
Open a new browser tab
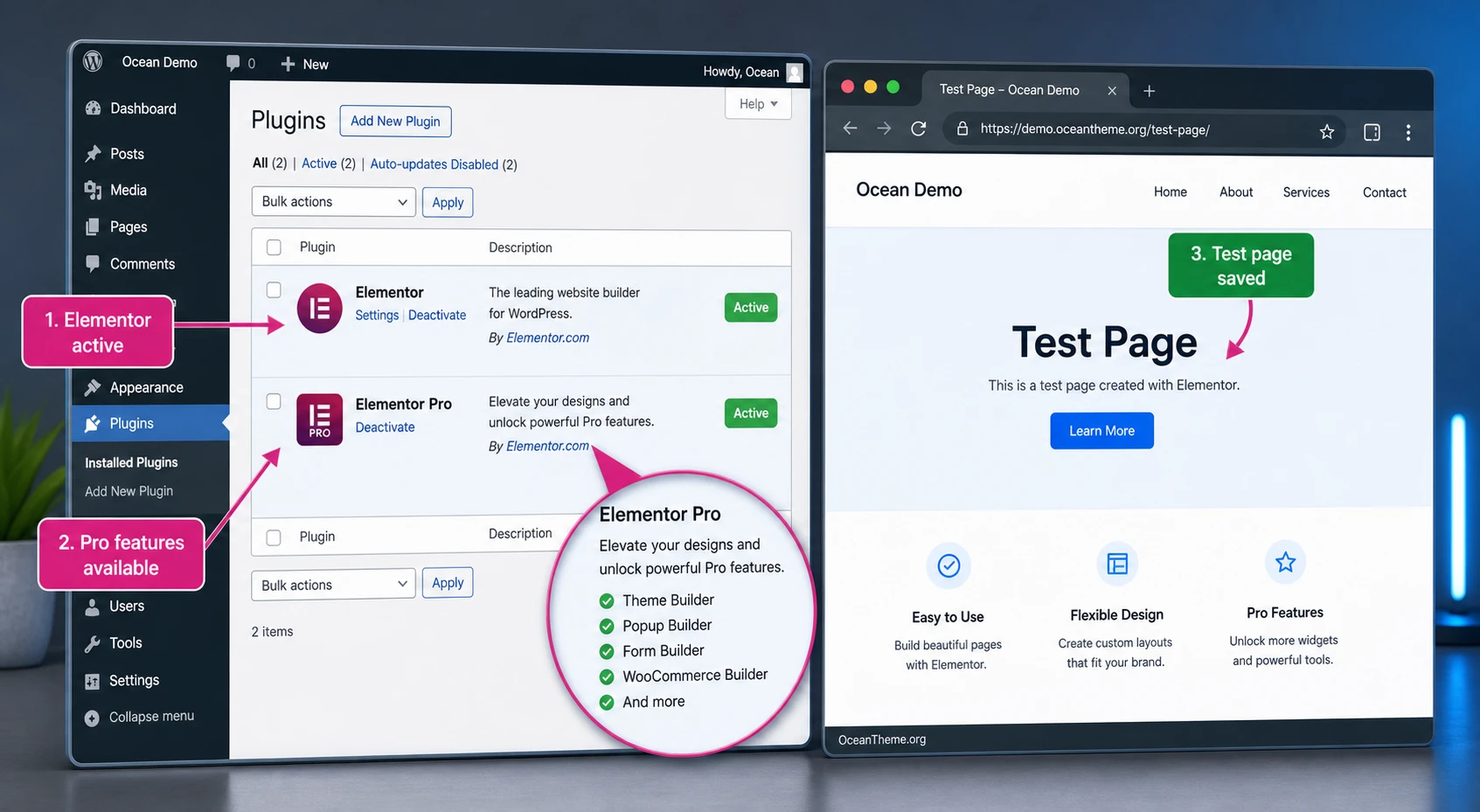pyautogui.click(x=1149, y=91)
